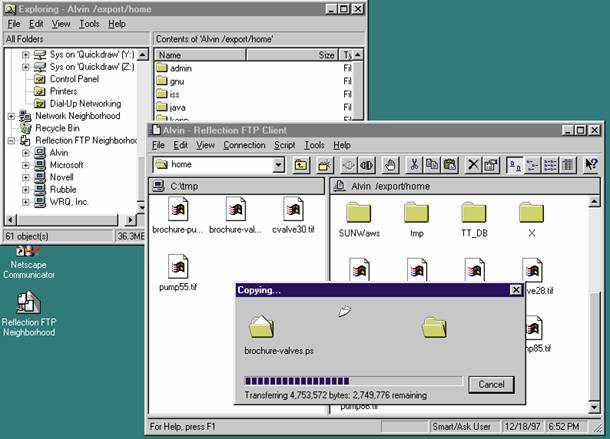Click the Delete X icon in toolbar

[473, 165]
